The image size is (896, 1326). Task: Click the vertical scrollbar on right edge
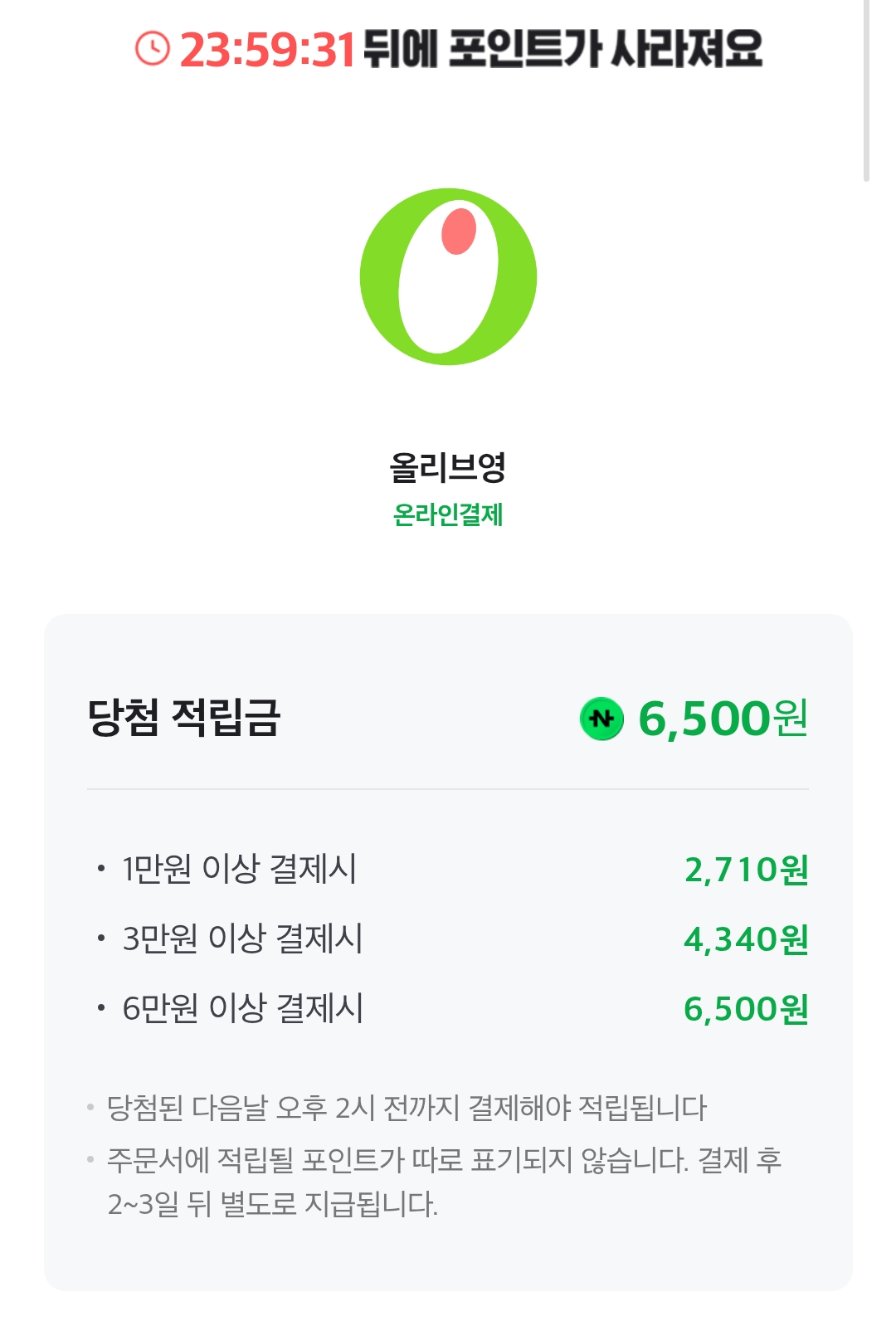coord(866,90)
